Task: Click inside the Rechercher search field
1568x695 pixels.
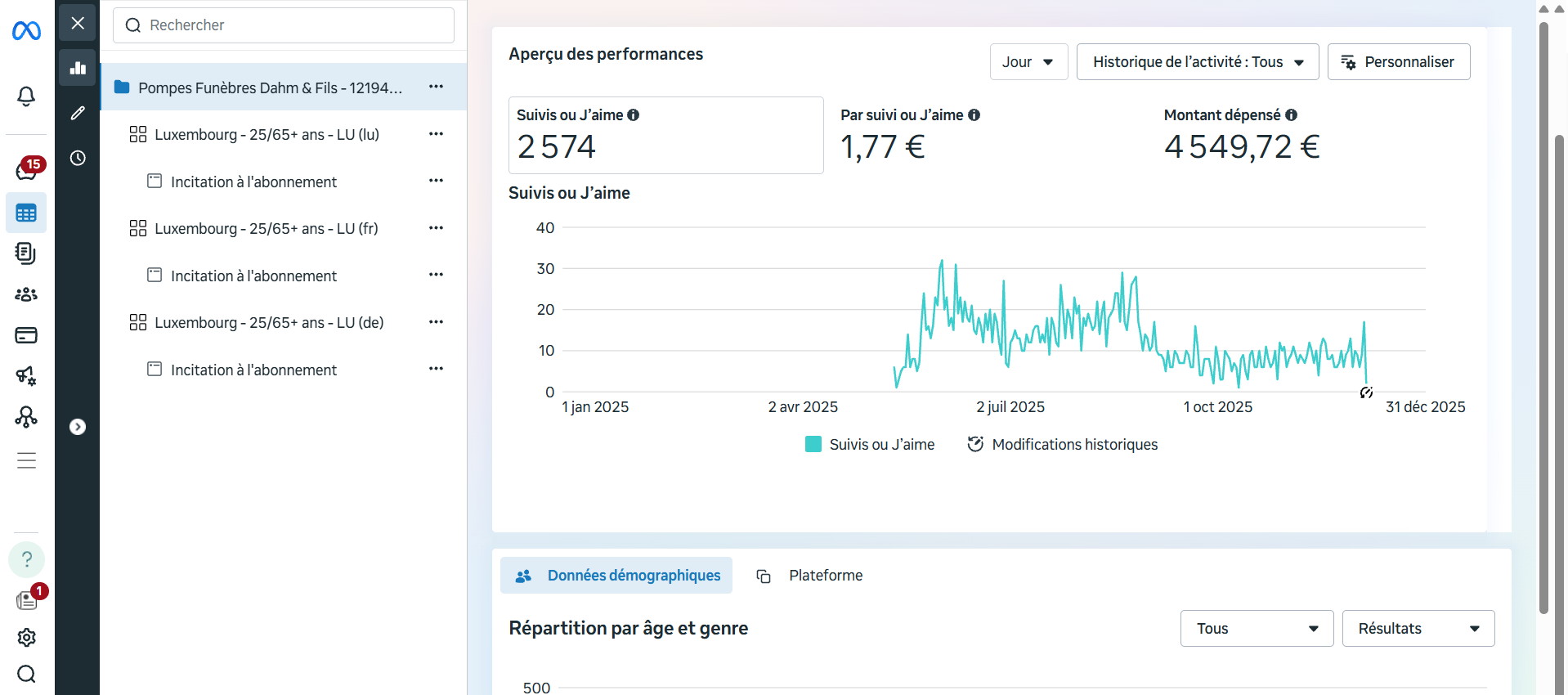Action: pos(284,25)
